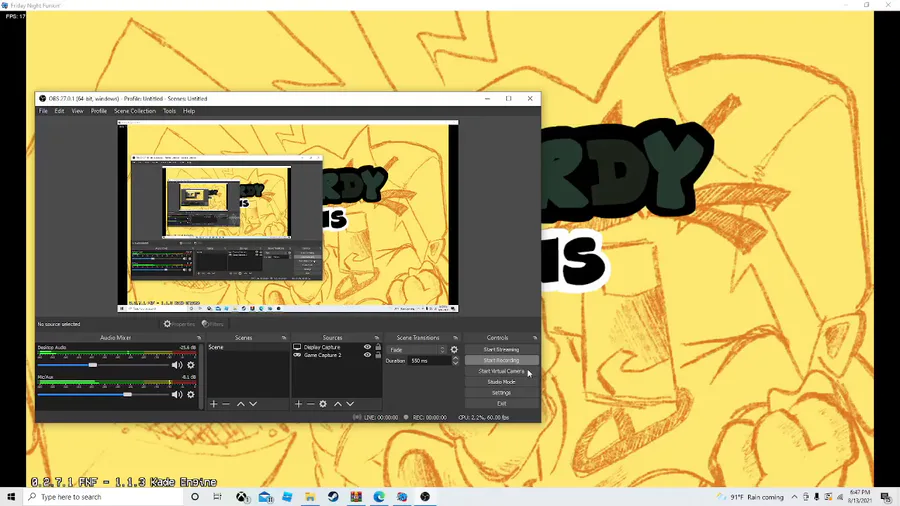Click the Exit button in Controls
The image size is (900, 506).
(501, 404)
